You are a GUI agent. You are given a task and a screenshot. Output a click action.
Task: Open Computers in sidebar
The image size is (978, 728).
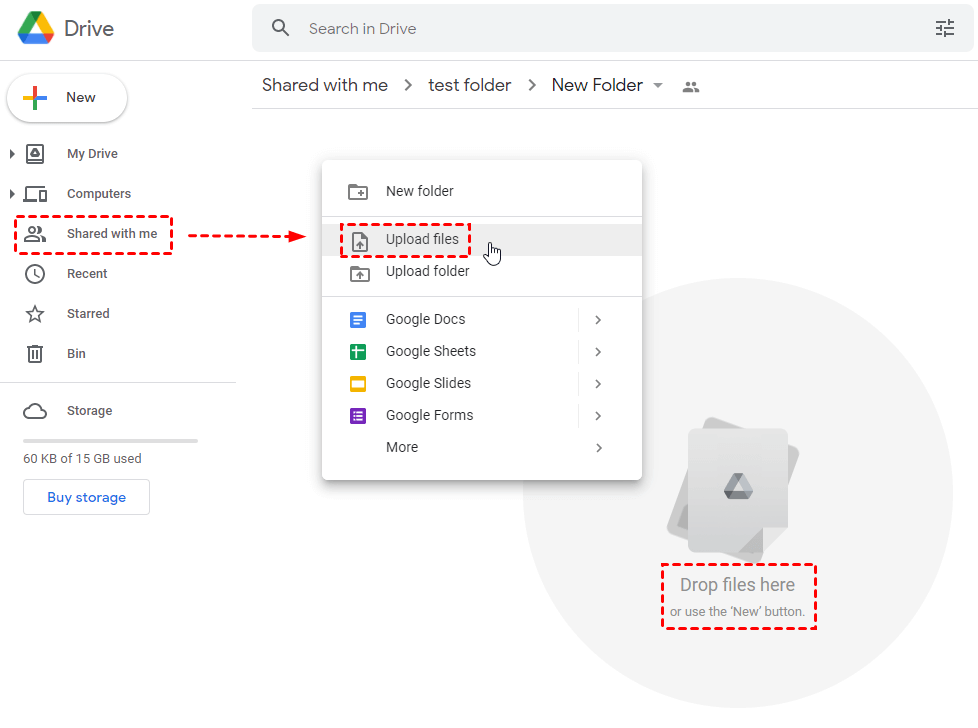(x=99, y=194)
